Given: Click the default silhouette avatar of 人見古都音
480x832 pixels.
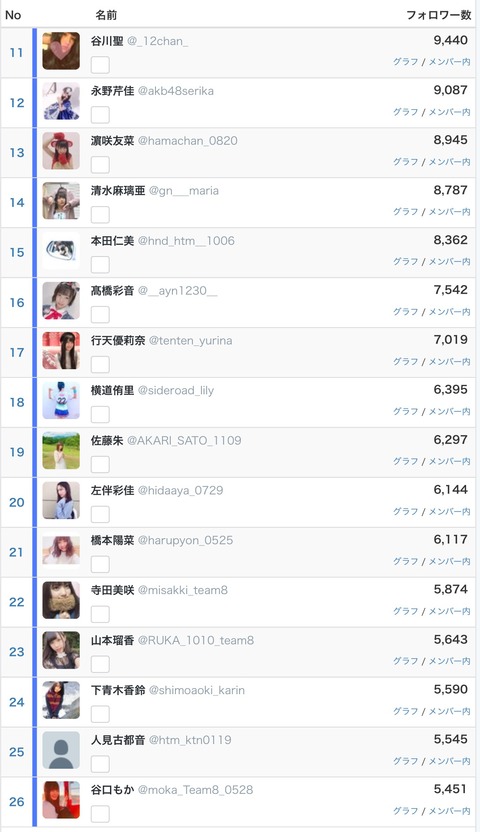Looking at the screenshot, I should 61,750.
